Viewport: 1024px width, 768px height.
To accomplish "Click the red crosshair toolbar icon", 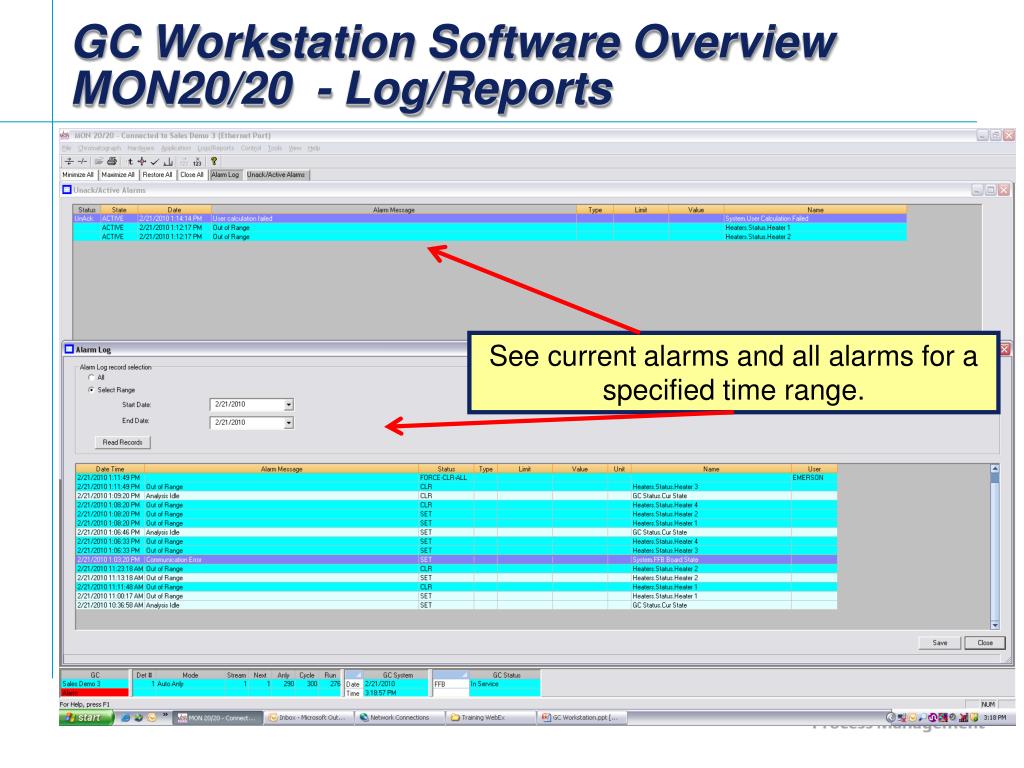I will [x=142, y=161].
